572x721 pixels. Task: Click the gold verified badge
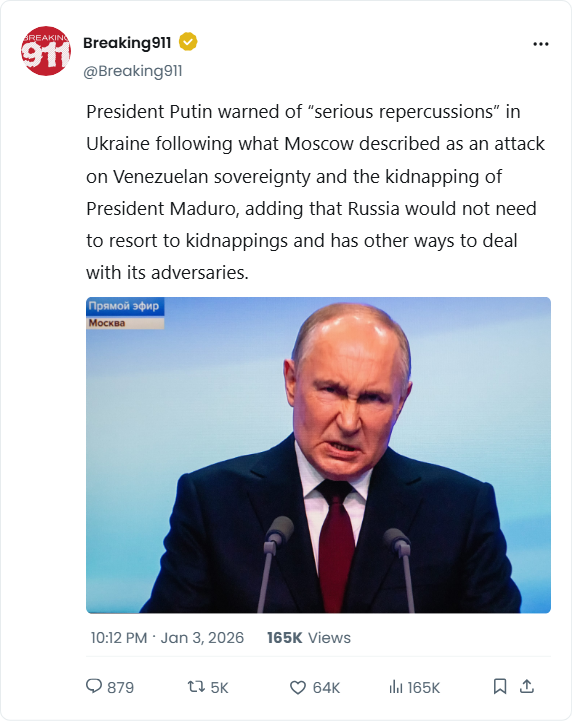188,42
